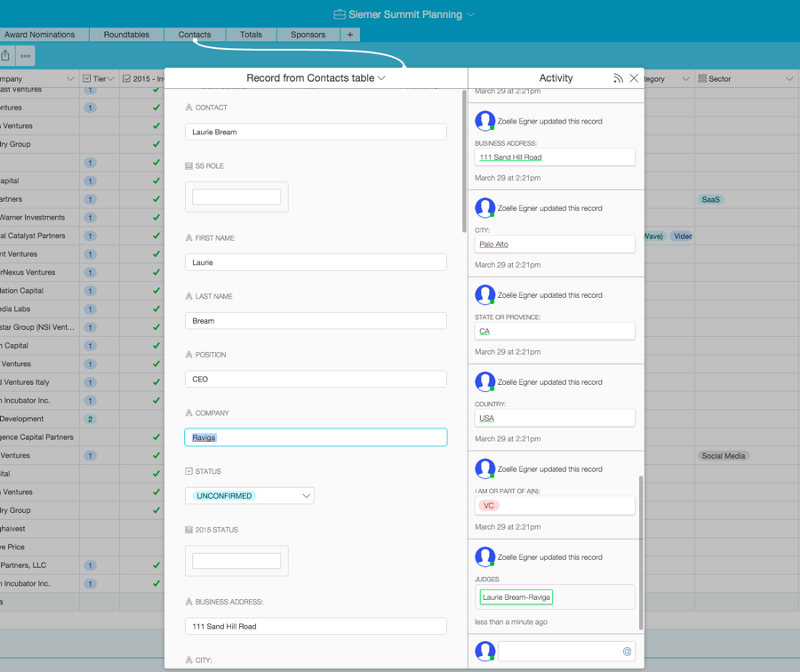Image resolution: width=800 pixels, height=672 pixels.
Task: Switch to the Roundtables tab
Action: 127,35
